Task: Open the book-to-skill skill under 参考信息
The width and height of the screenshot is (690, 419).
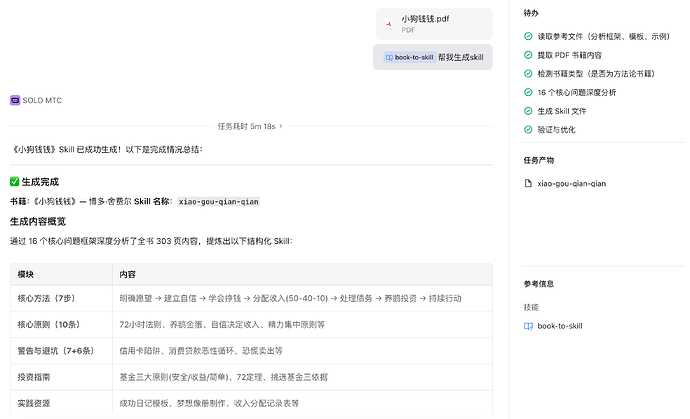Action: 560,326
